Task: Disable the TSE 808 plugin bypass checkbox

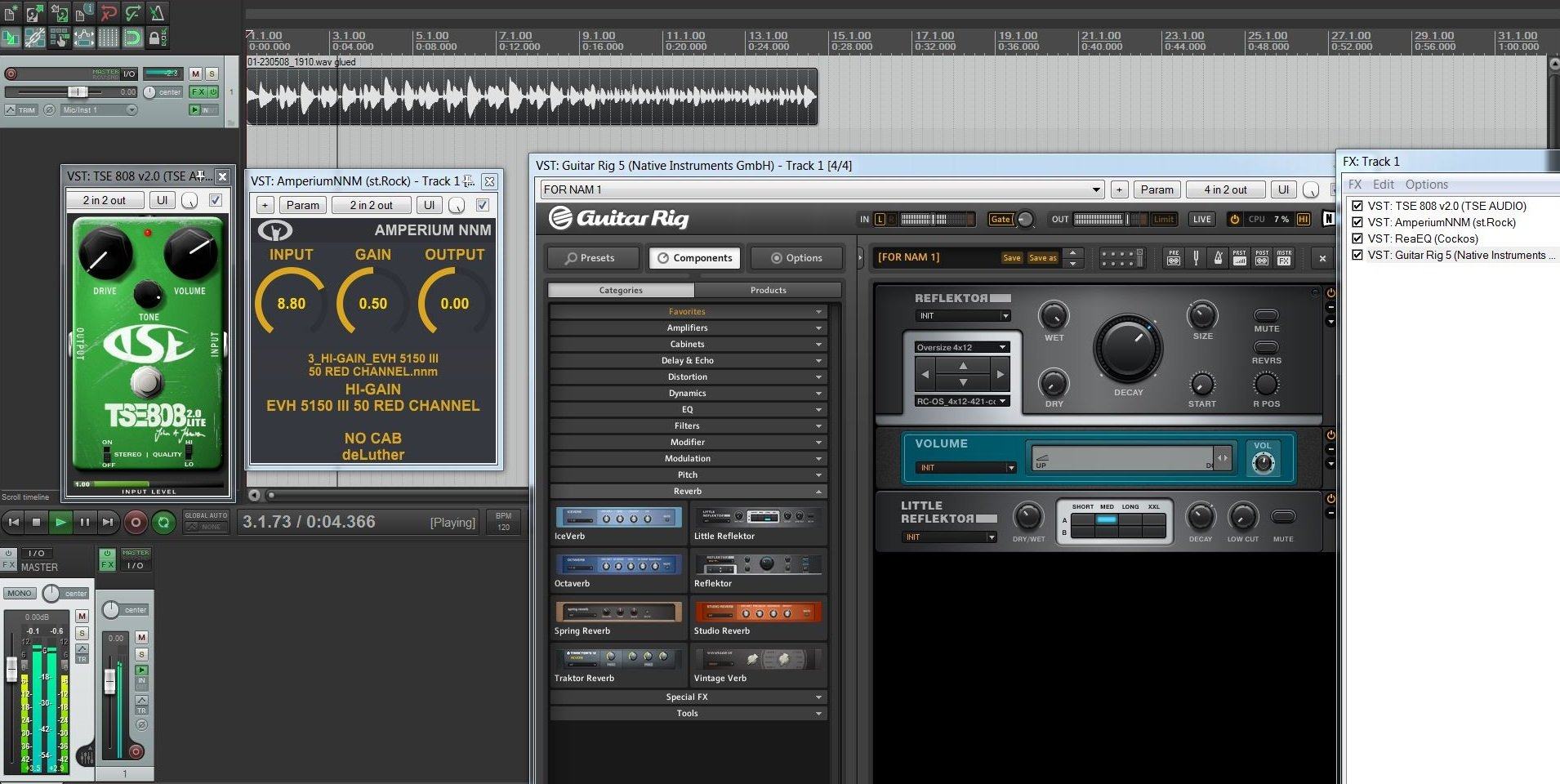Action: pyautogui.click(x=216, y=200)
